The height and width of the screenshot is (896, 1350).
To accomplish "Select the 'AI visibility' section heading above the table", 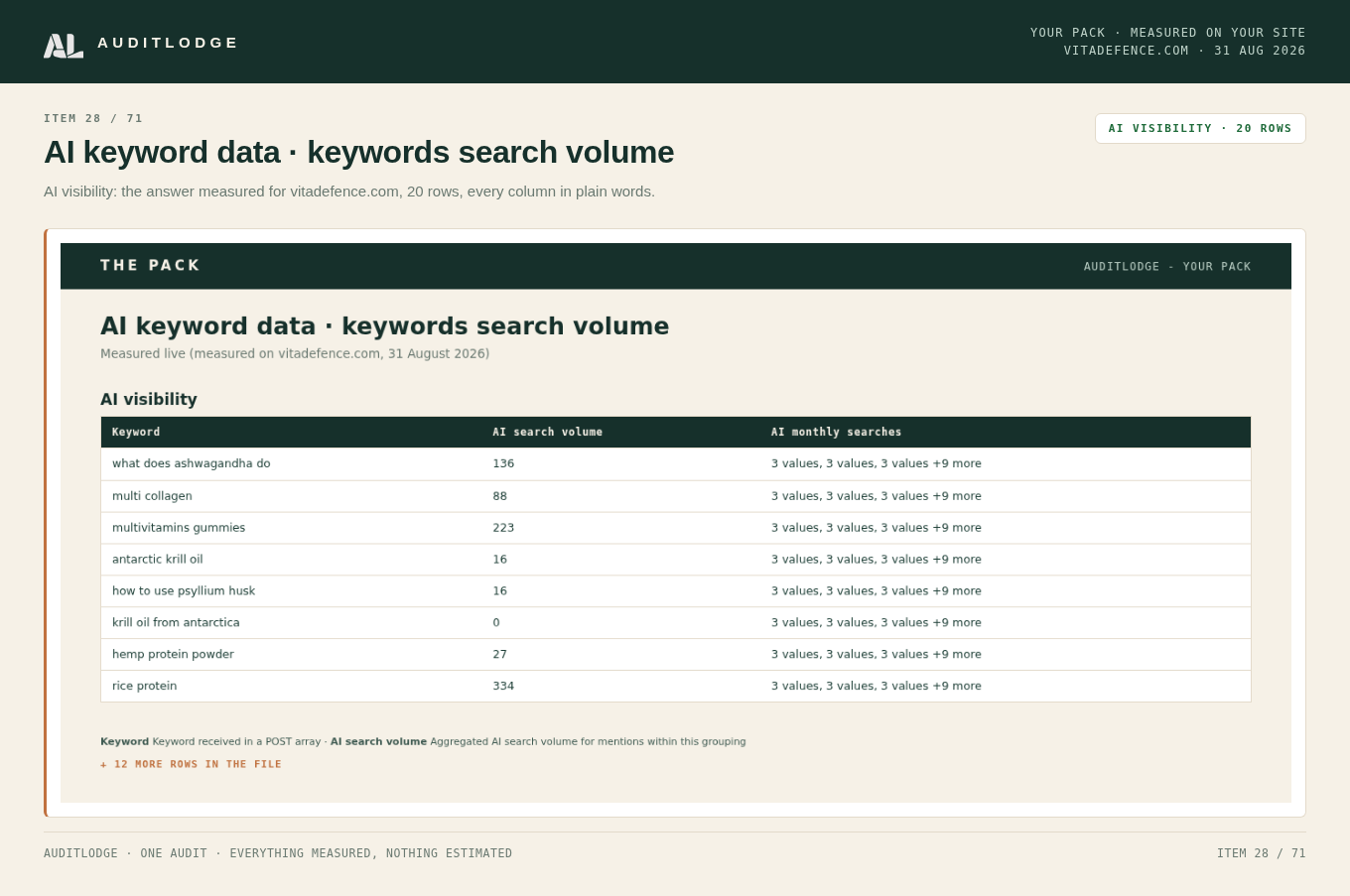I will point(149,400).
